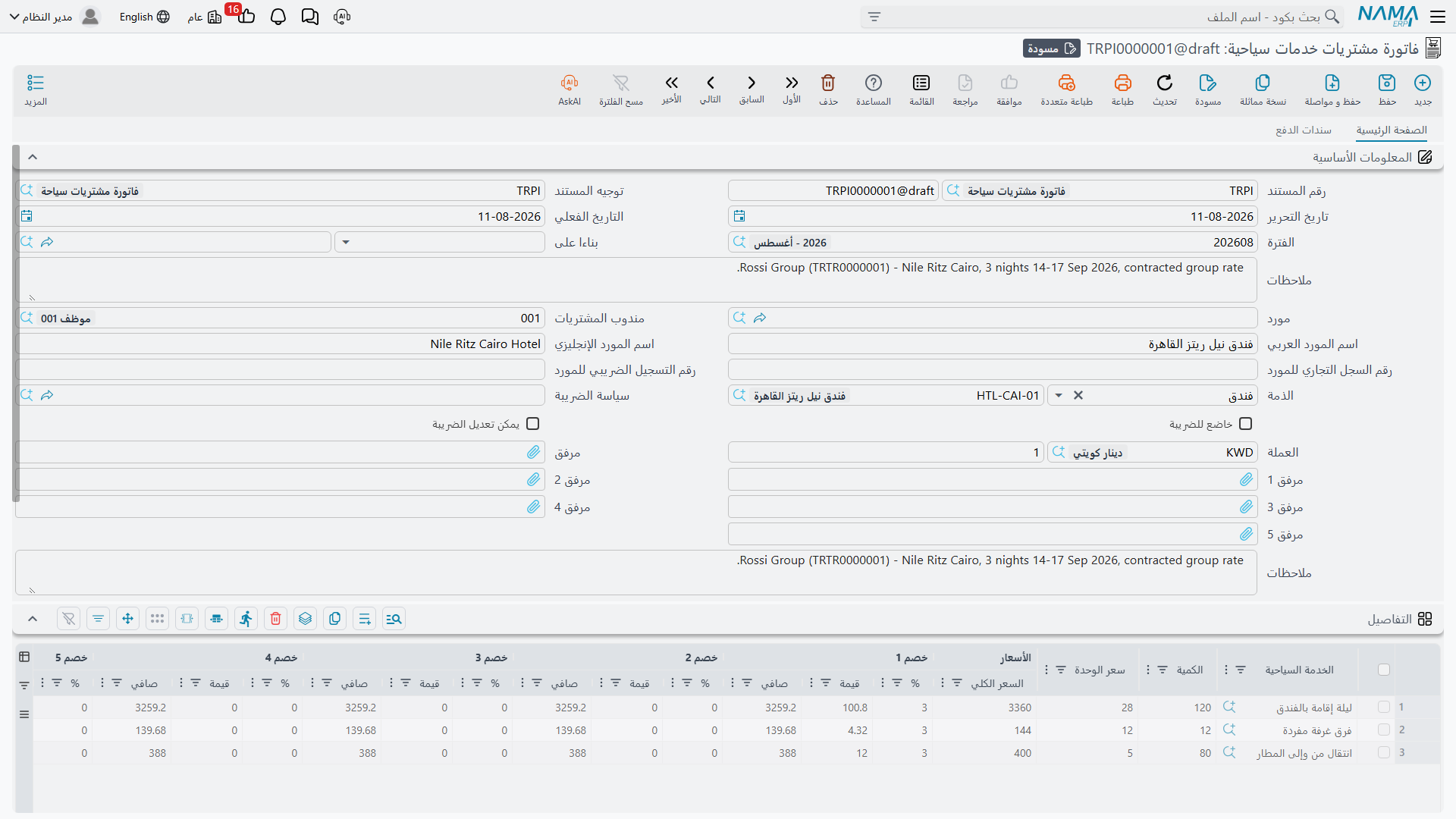The image size is (1456, 819).
Task: Open the الذمة type dropdown arrow
Action: 1059,396
